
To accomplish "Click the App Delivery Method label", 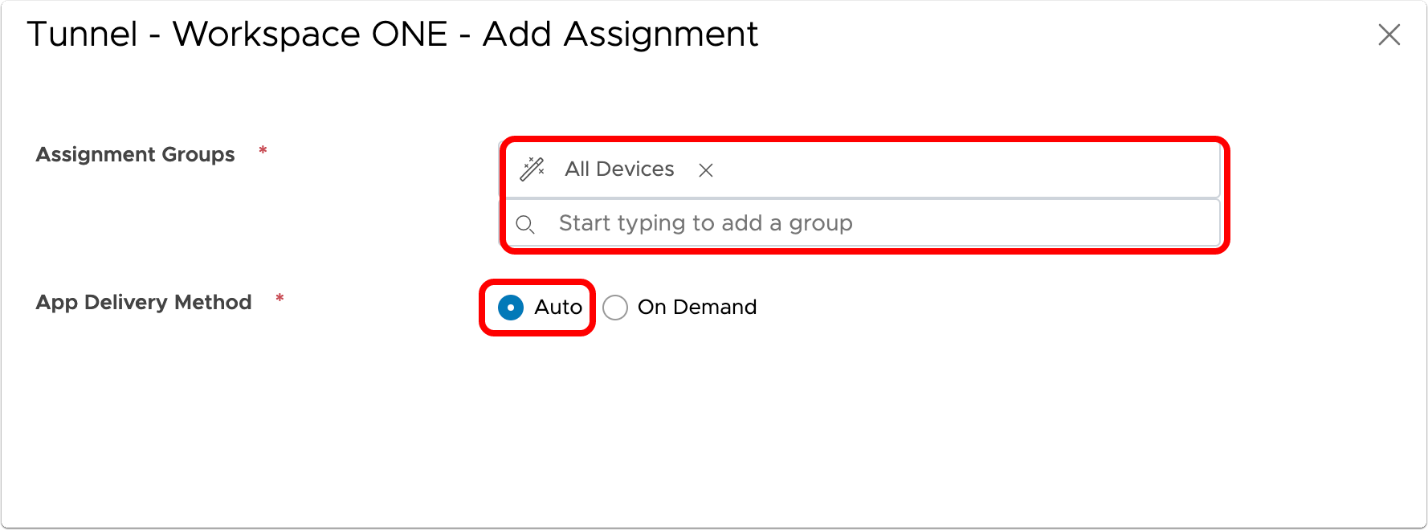I will [x=143, y=302].
